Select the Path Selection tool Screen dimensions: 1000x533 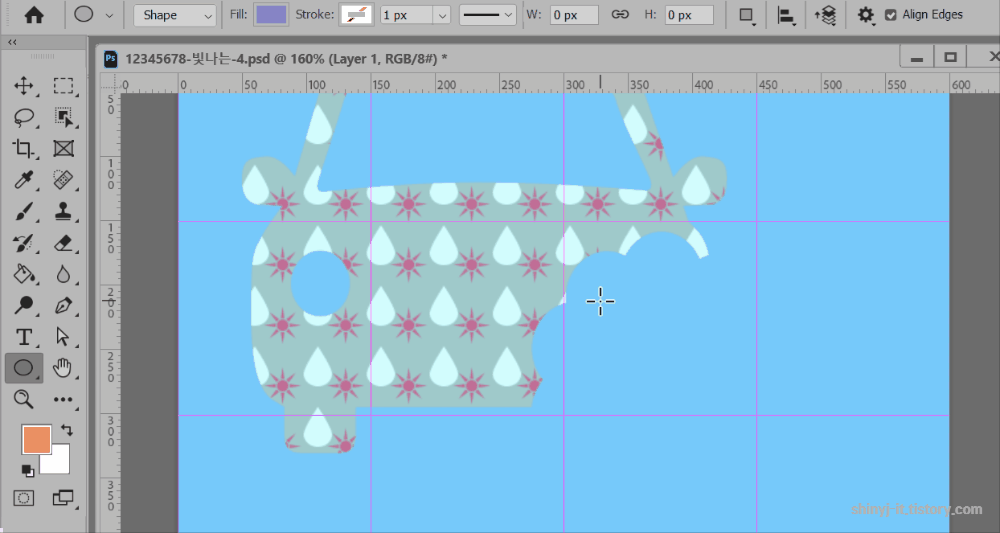pyautogui.click(x=63, y=337)
